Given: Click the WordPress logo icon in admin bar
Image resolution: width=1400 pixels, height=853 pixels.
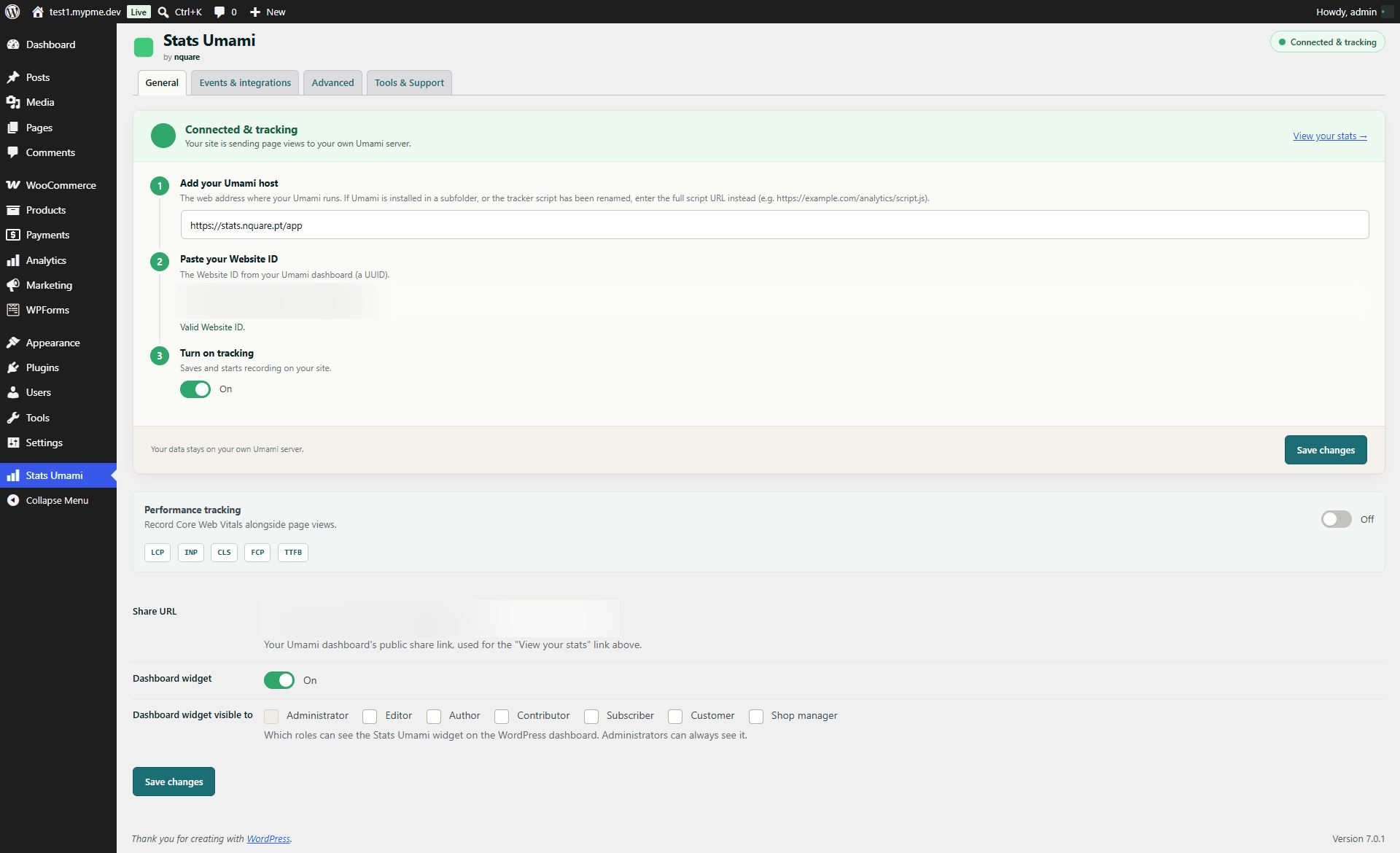Looking at the screenshot, I should coord(12,12).
